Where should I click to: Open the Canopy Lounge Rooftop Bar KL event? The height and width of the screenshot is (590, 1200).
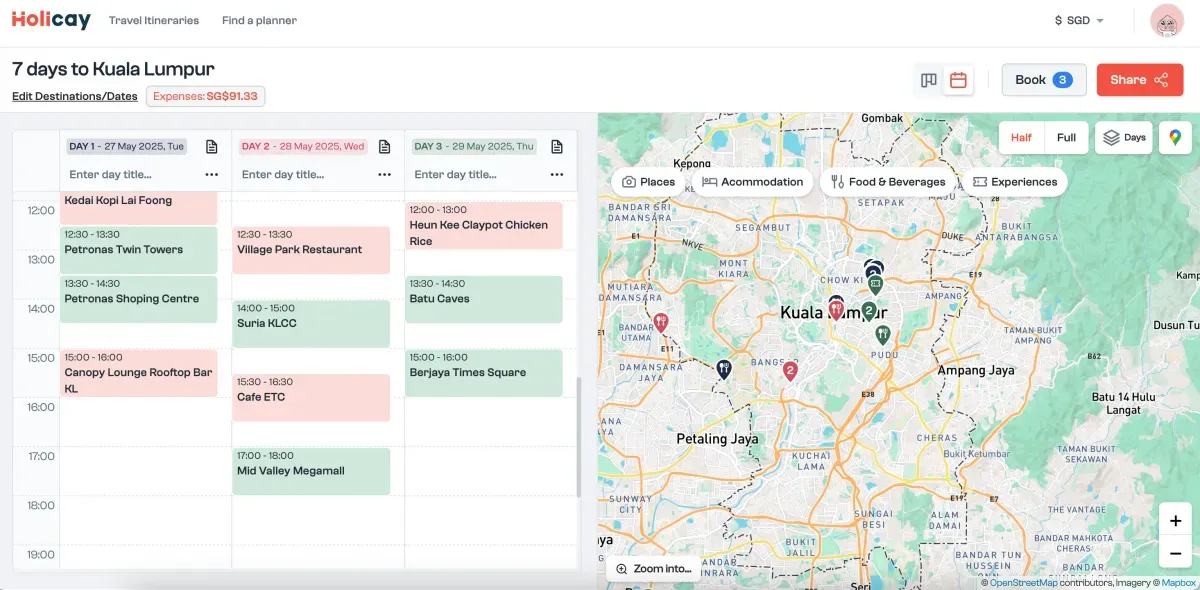(x=138, y=373)
